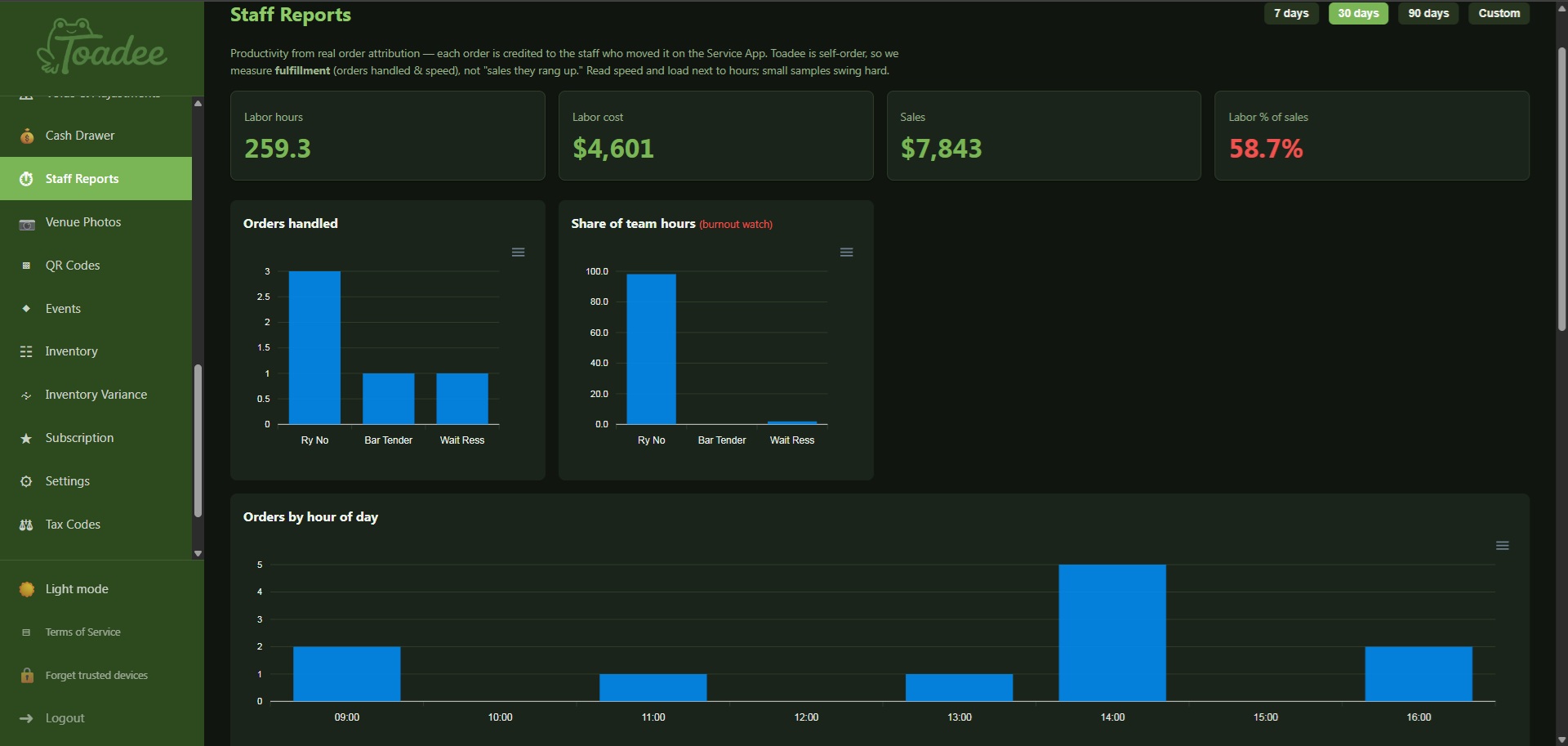The width and height of the screenshot is (1568, 746).
Task: Click the Terms of Service document icon
Action: [x=26, y=632]
